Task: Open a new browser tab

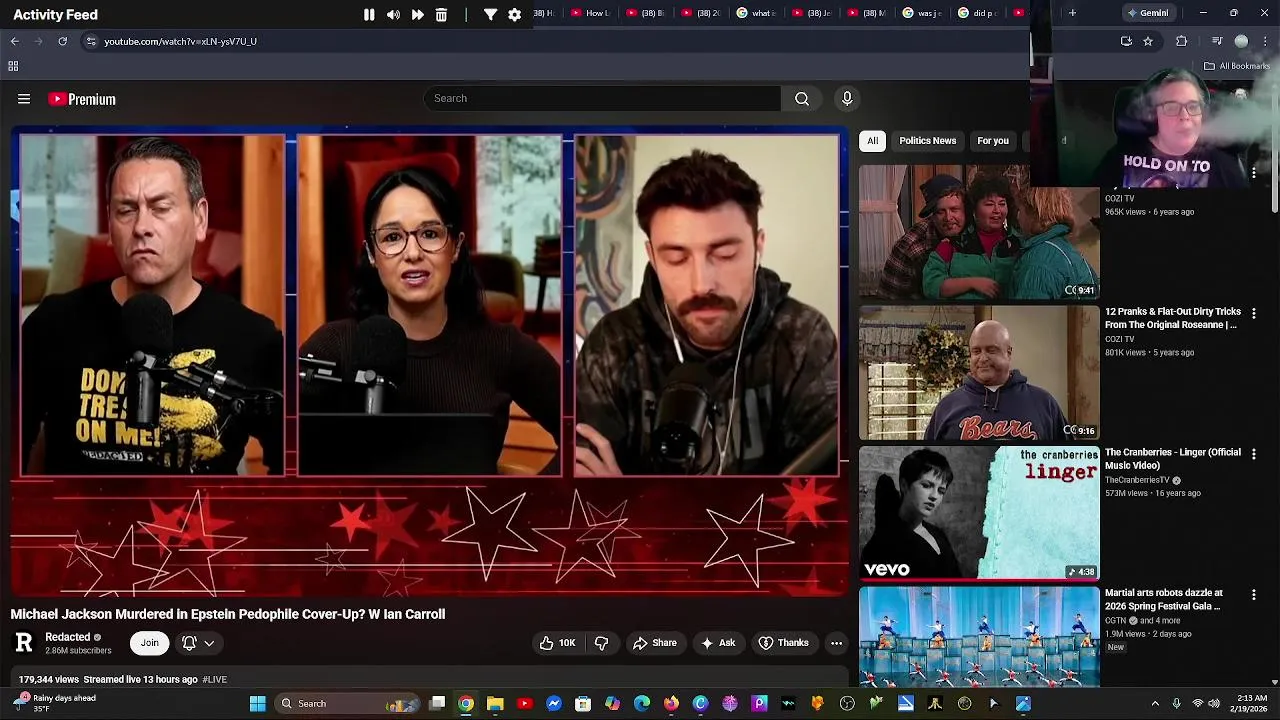Action: click(x=1072, y=13)
